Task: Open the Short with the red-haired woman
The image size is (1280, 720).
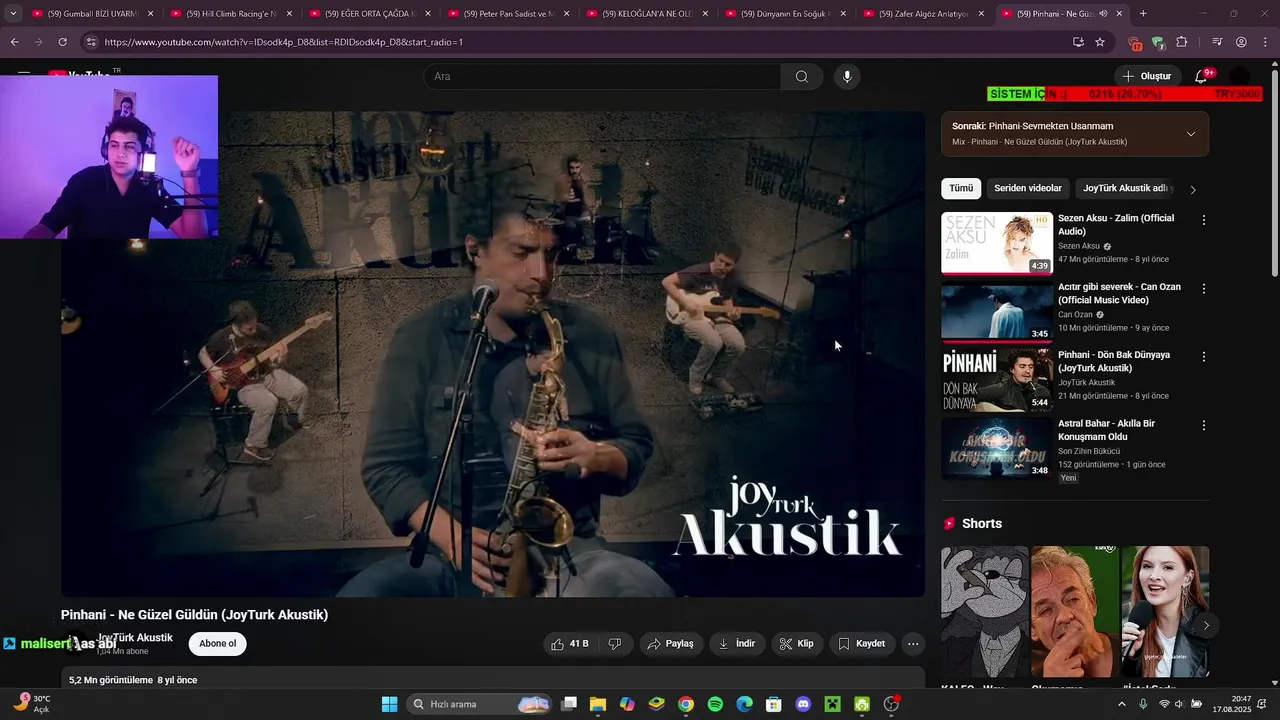Action: [1165, 611]
